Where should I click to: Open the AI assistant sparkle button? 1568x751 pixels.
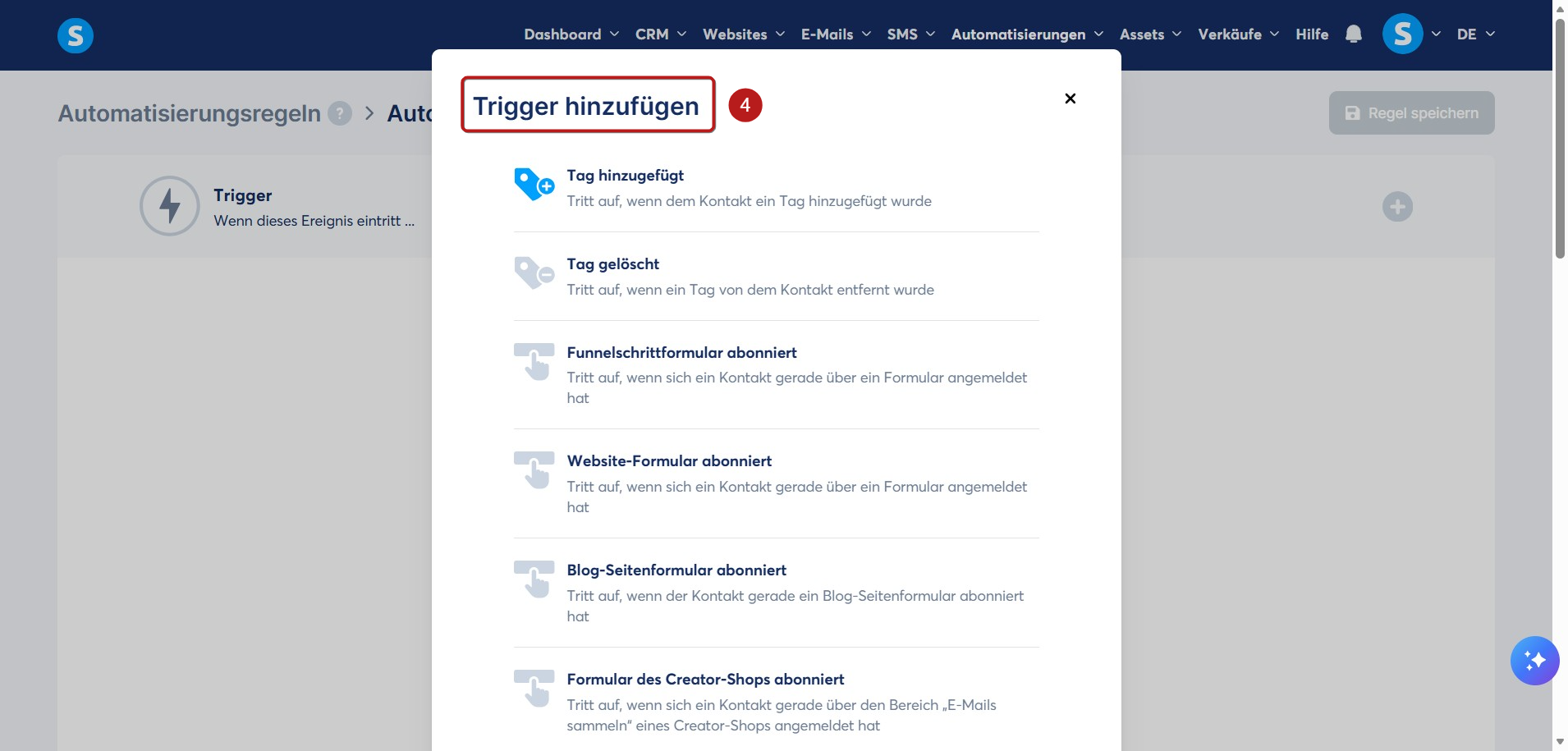1534,661
